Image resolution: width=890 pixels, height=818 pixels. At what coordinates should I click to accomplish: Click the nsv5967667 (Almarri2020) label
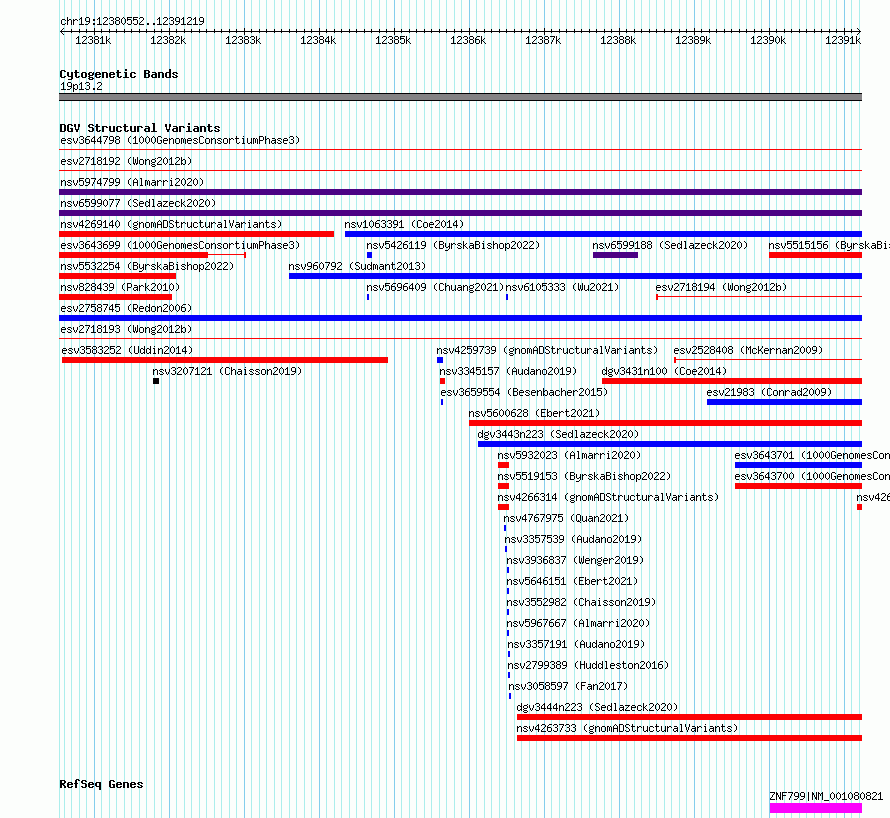(x=578, y=623)
